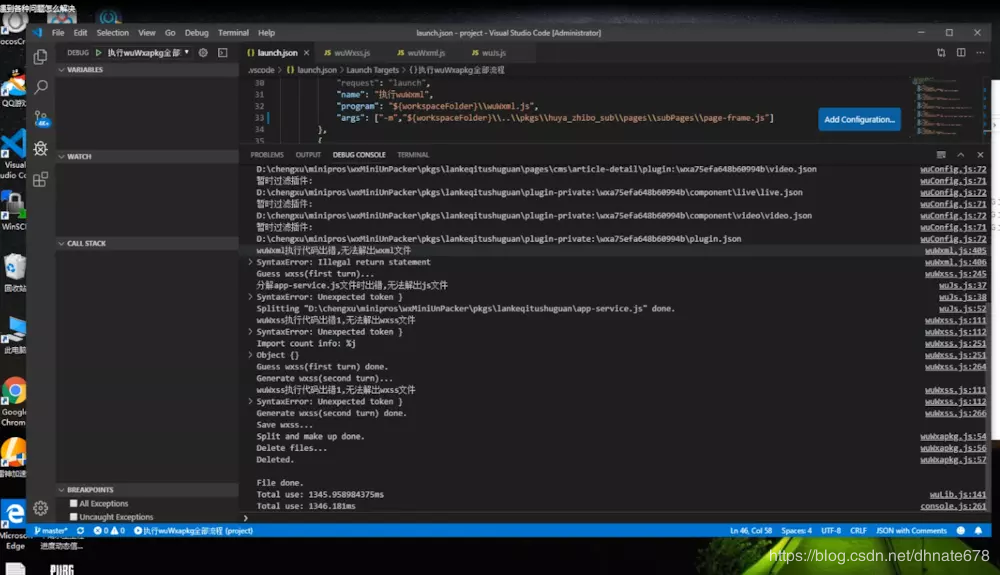Viewport: 1000px width, 575px height.
Task: Open errors and warnings count in status bar
Action: (109, 530)
